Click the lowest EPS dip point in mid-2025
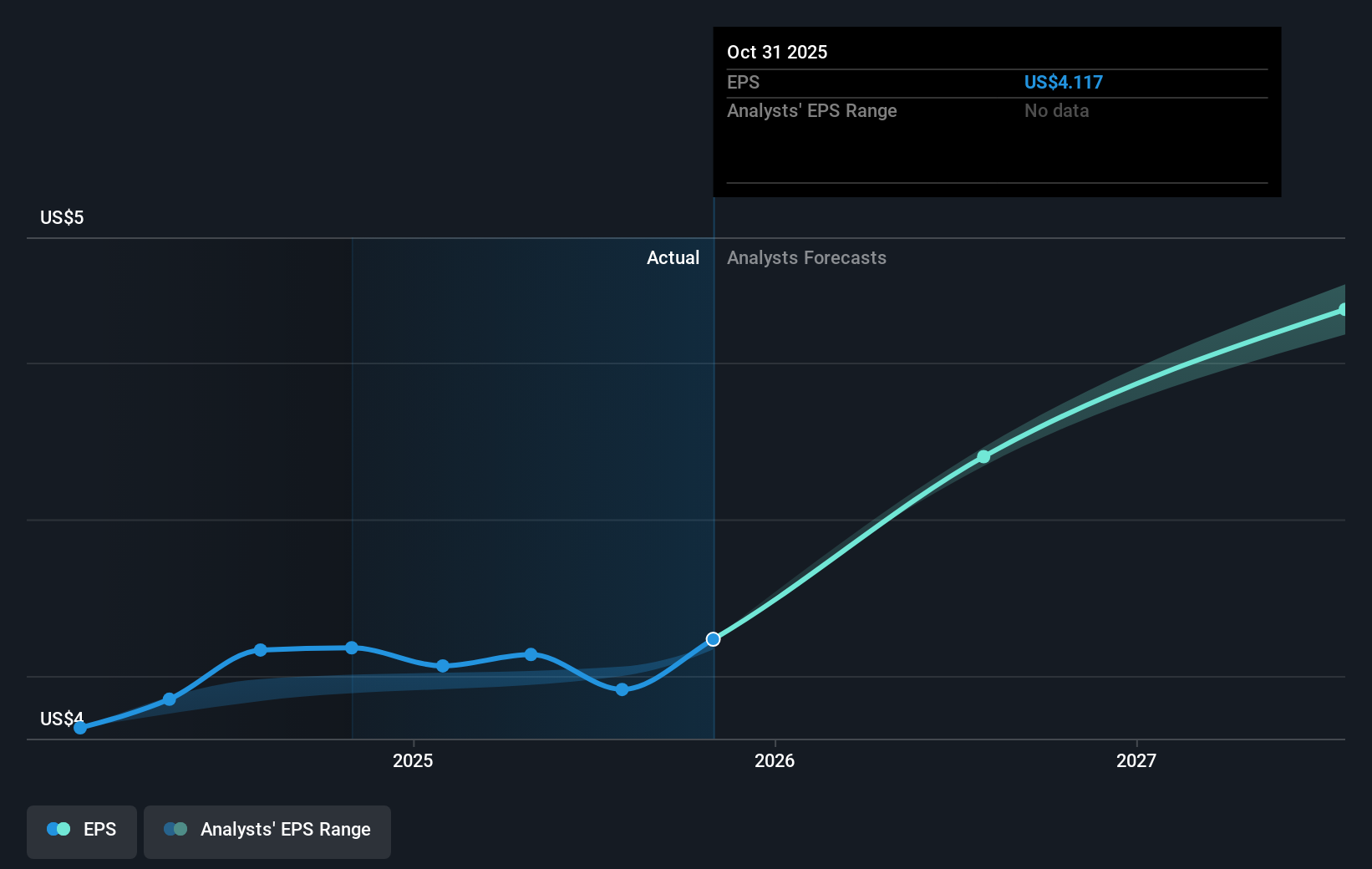Screen dimensions: 1372x869 click(x=622, y=689)
